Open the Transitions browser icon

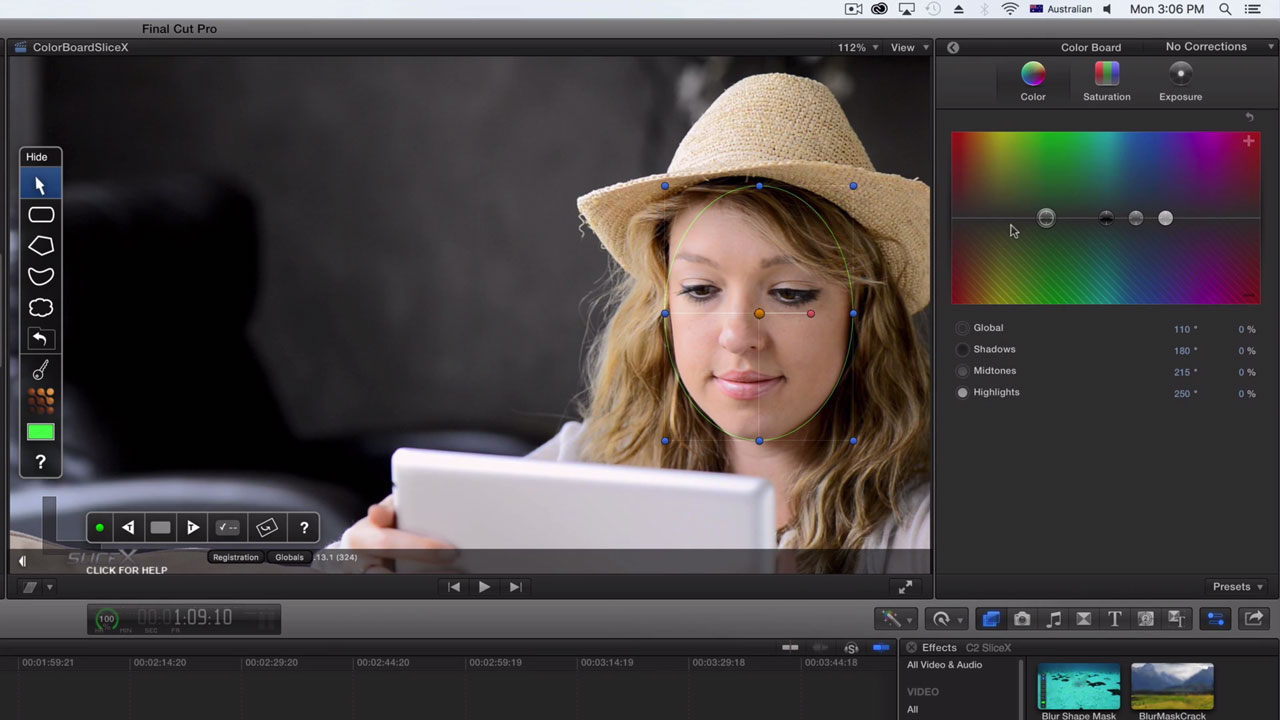click(1083, 619)
